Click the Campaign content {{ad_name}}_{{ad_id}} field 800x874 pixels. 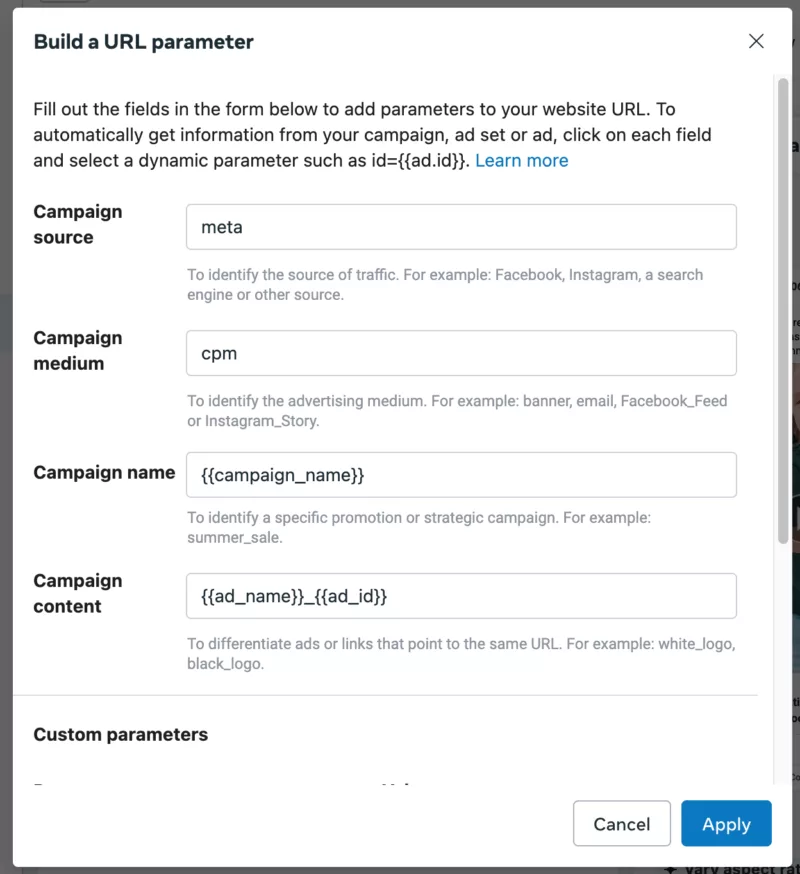(461, 596)
